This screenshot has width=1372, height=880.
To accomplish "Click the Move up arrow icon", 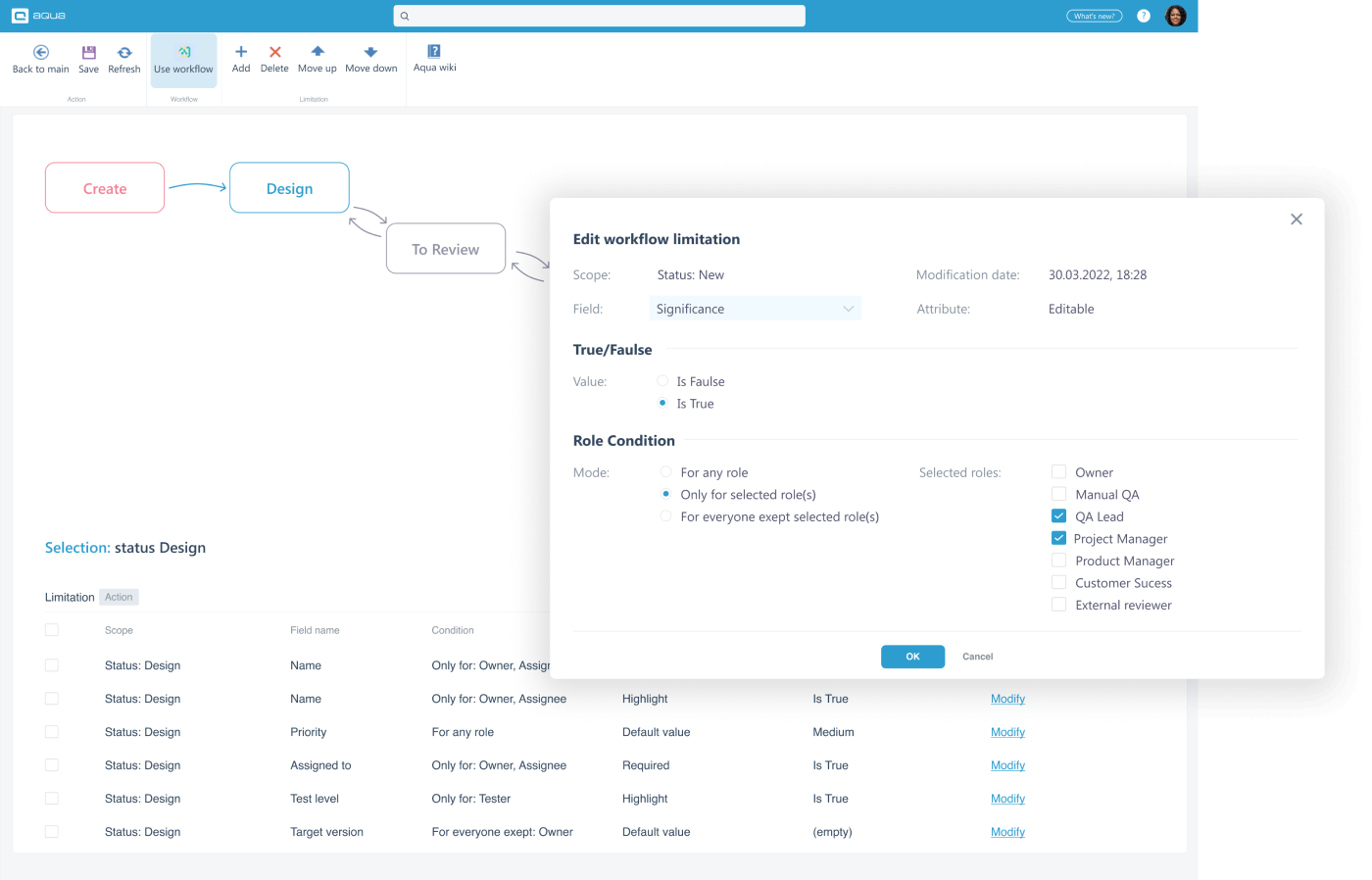I will click(318, 52).
